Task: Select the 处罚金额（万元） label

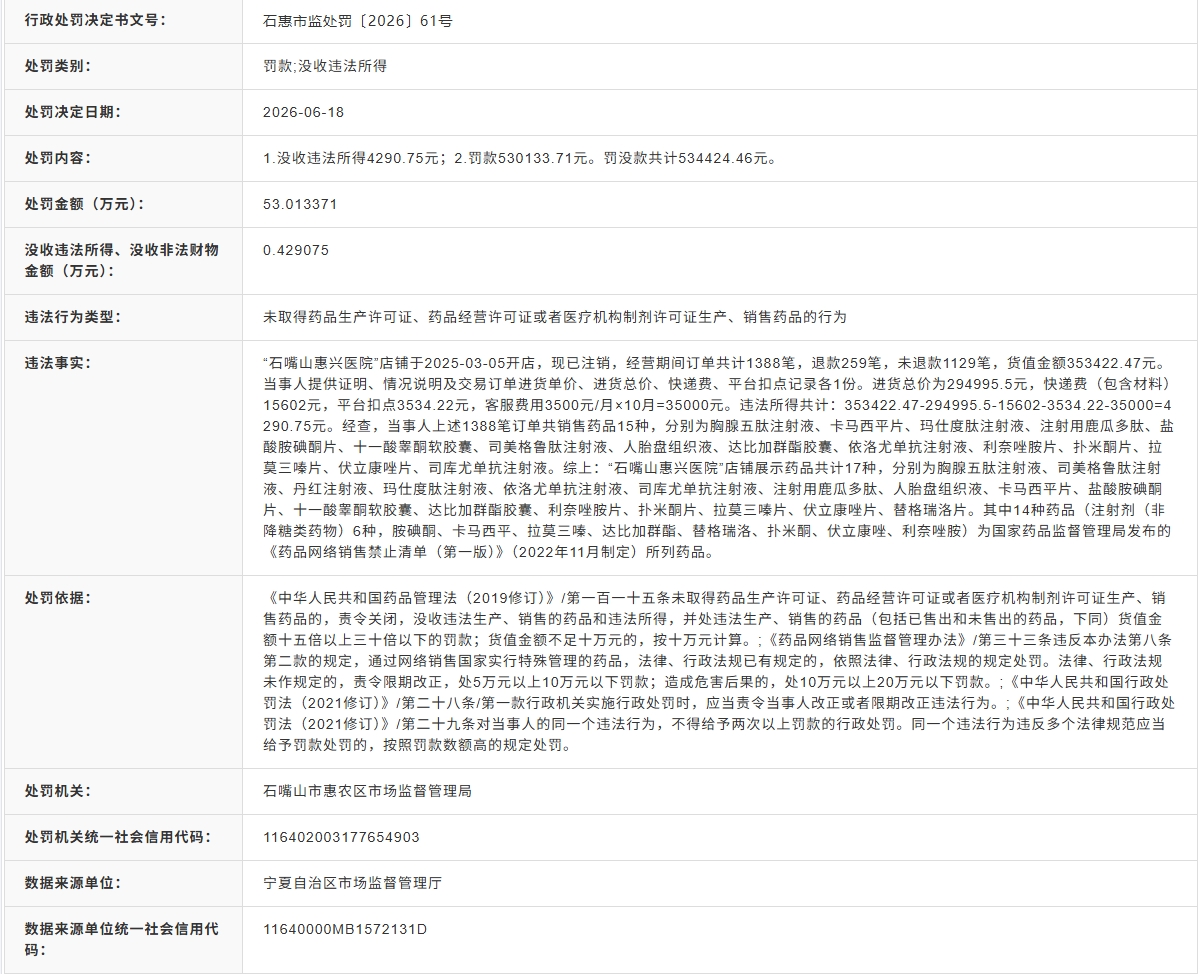Action: click(x=85, y=204)
